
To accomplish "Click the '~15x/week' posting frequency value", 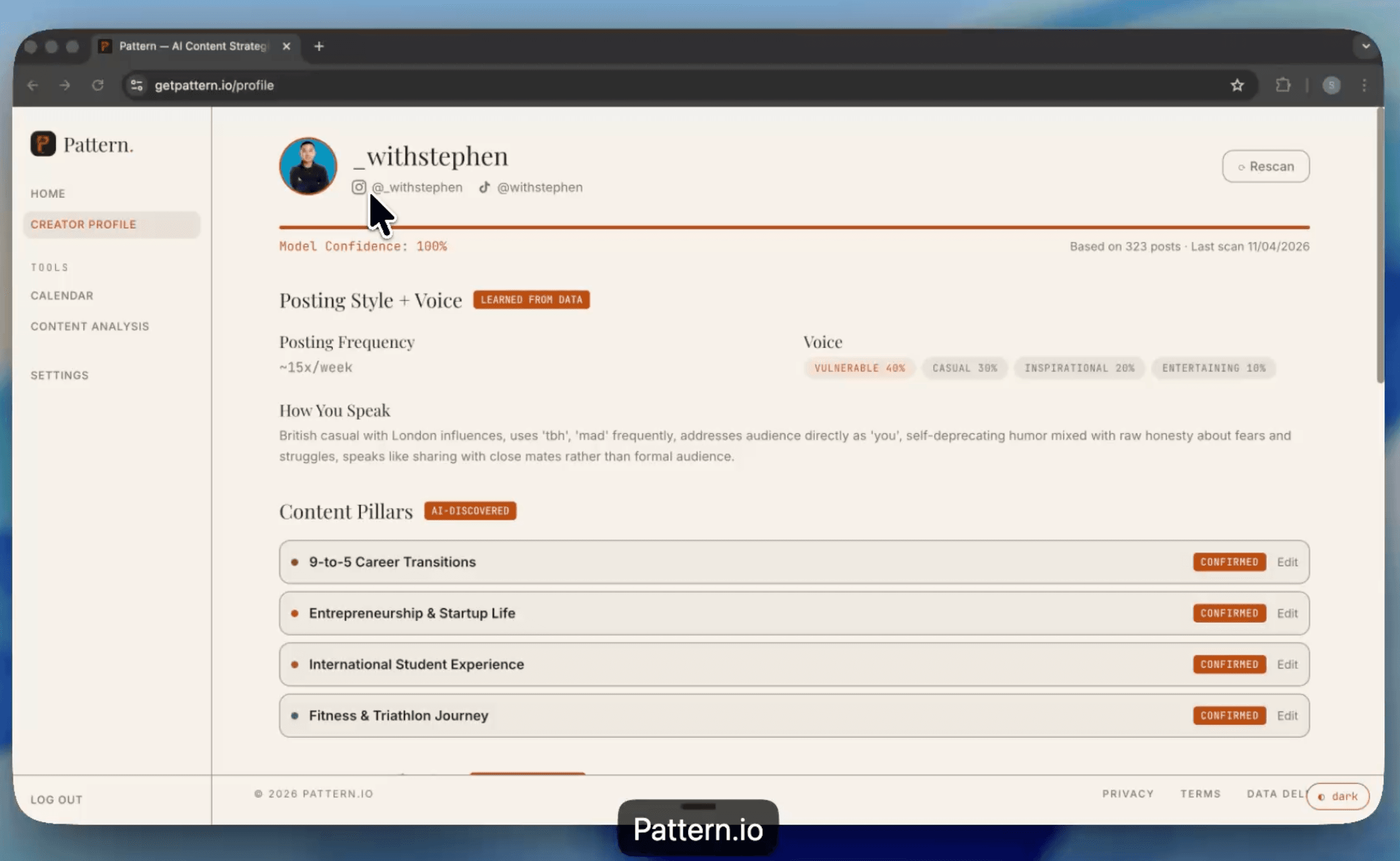I will point(316,368).
